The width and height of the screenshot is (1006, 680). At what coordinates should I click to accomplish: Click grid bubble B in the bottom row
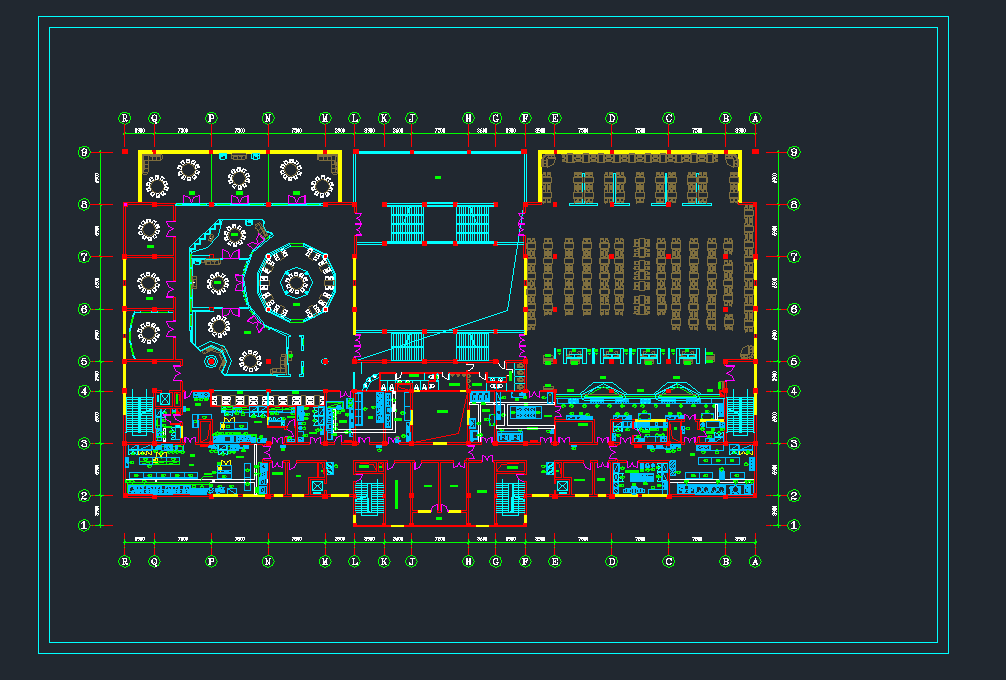coord(726,562)
